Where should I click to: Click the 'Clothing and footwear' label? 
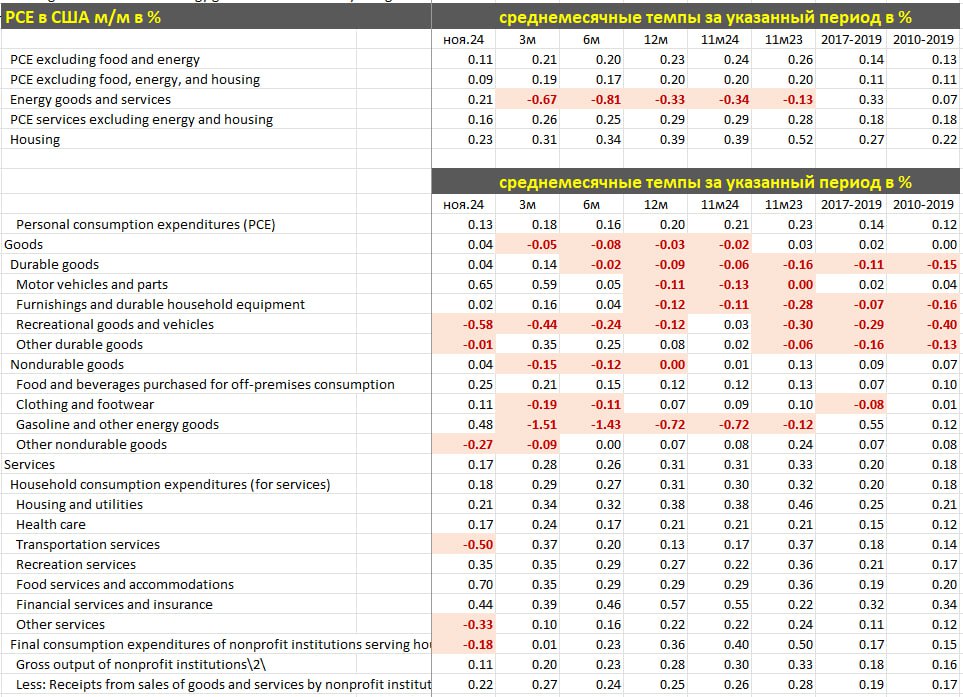pos(85,405)
